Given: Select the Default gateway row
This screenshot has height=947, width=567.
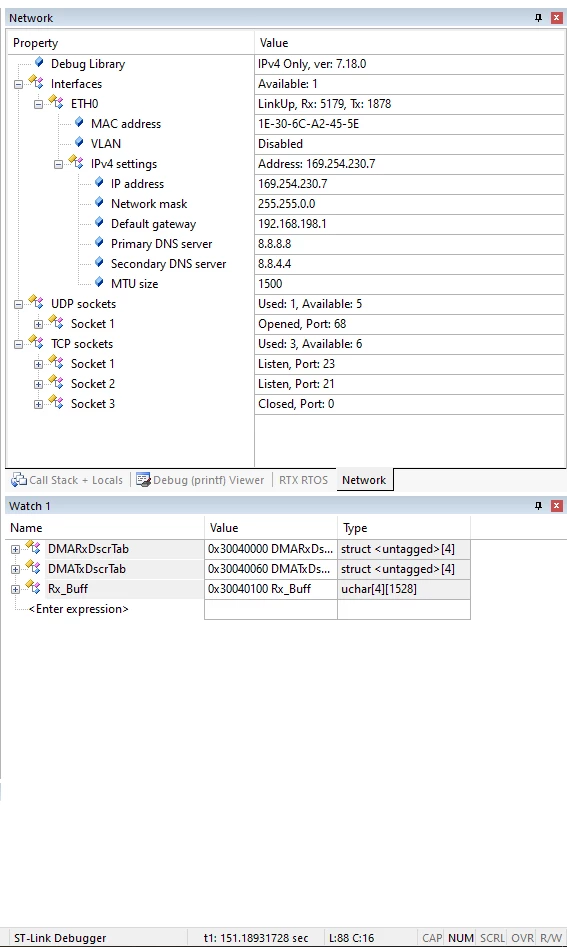Looking at the screenshot, I should (x=286, y=224).
